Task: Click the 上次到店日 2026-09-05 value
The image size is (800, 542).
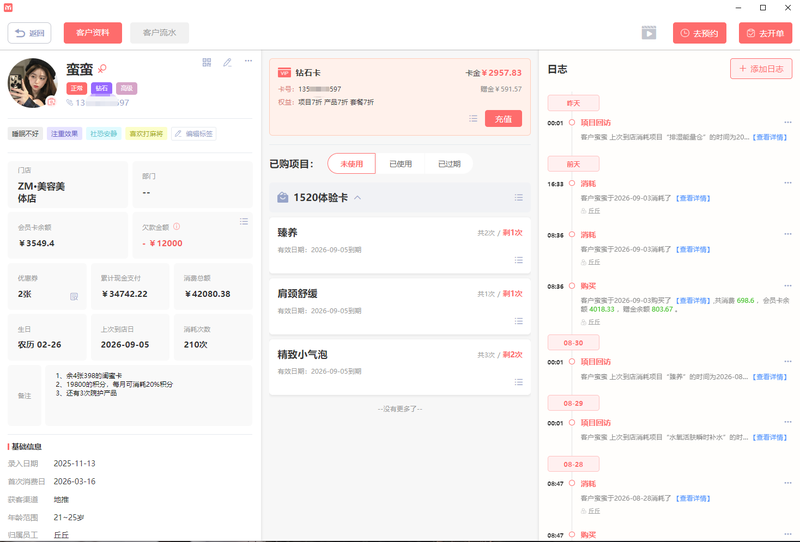Action: 125,344
